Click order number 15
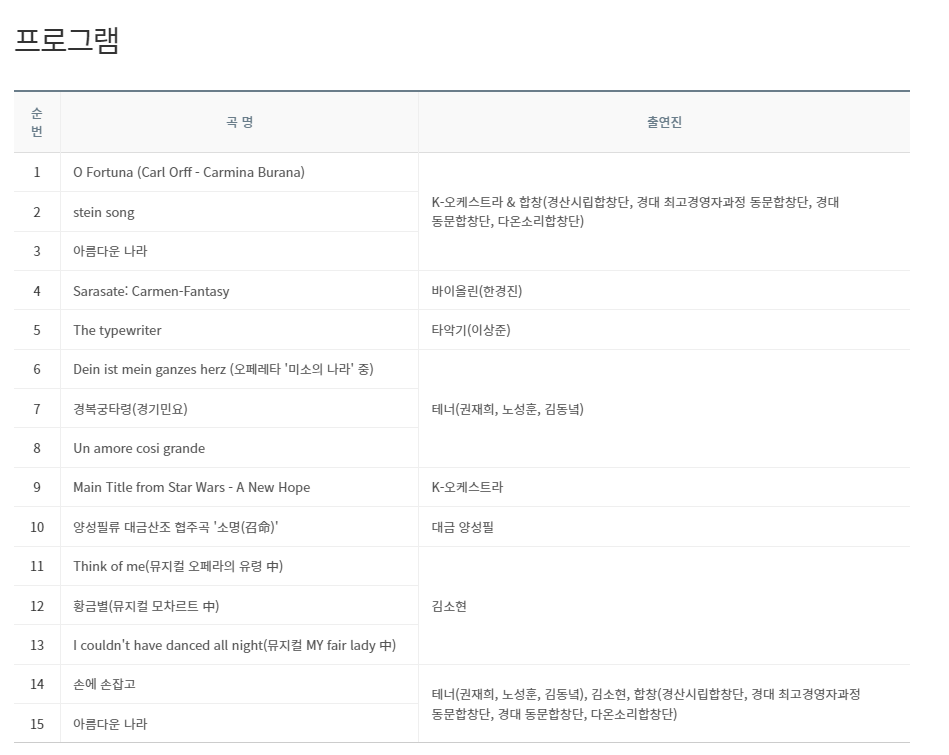 point(37,724)
